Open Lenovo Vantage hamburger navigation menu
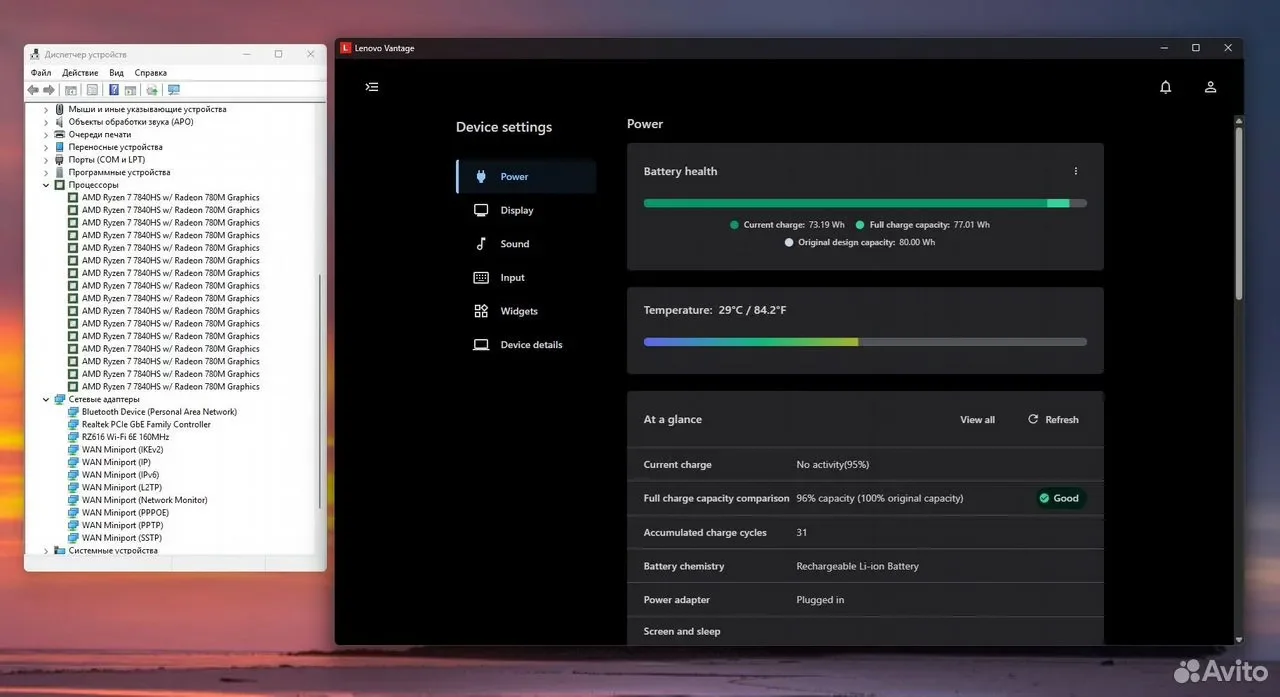 (x=372, y=87)
